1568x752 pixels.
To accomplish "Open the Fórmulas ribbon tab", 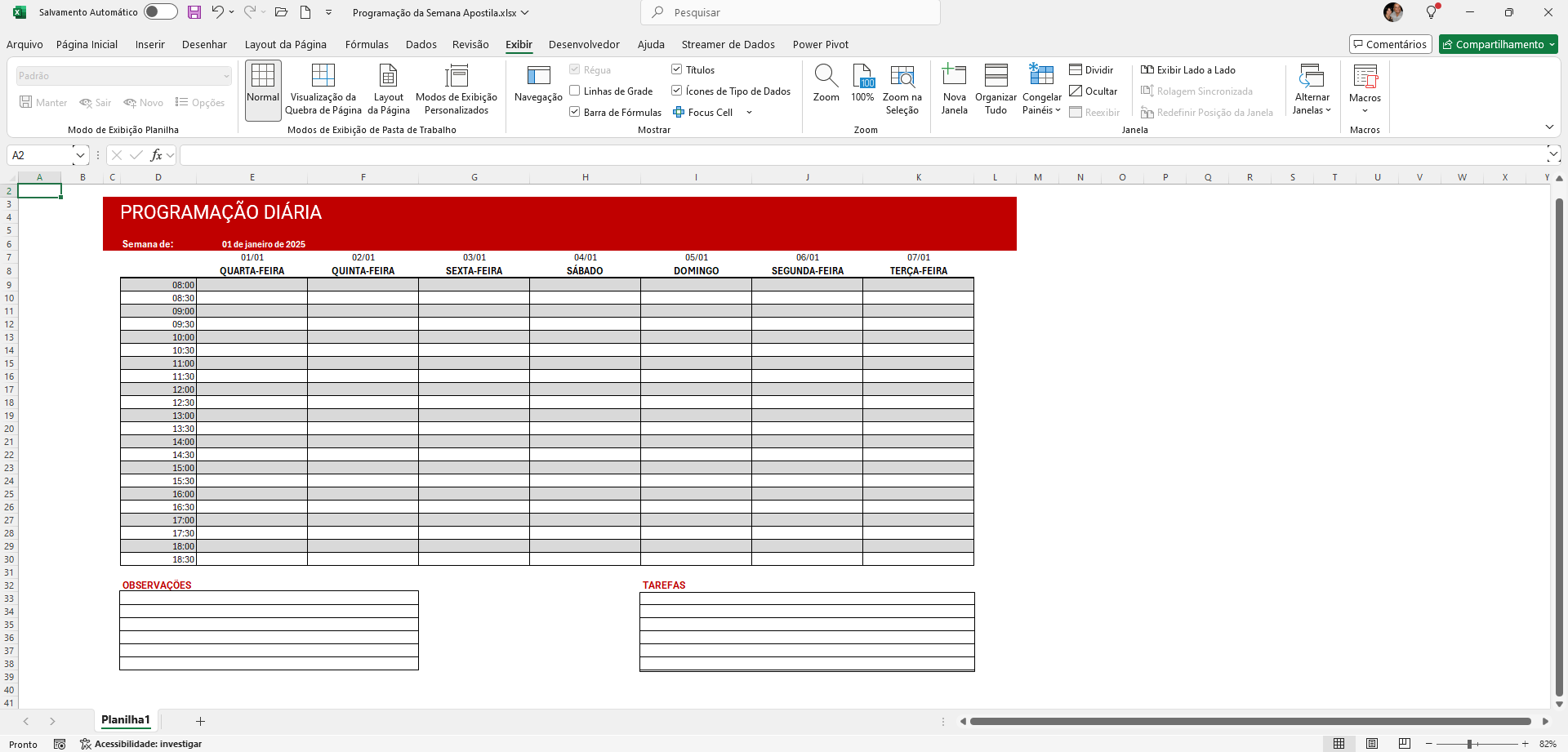I will 367,44.
